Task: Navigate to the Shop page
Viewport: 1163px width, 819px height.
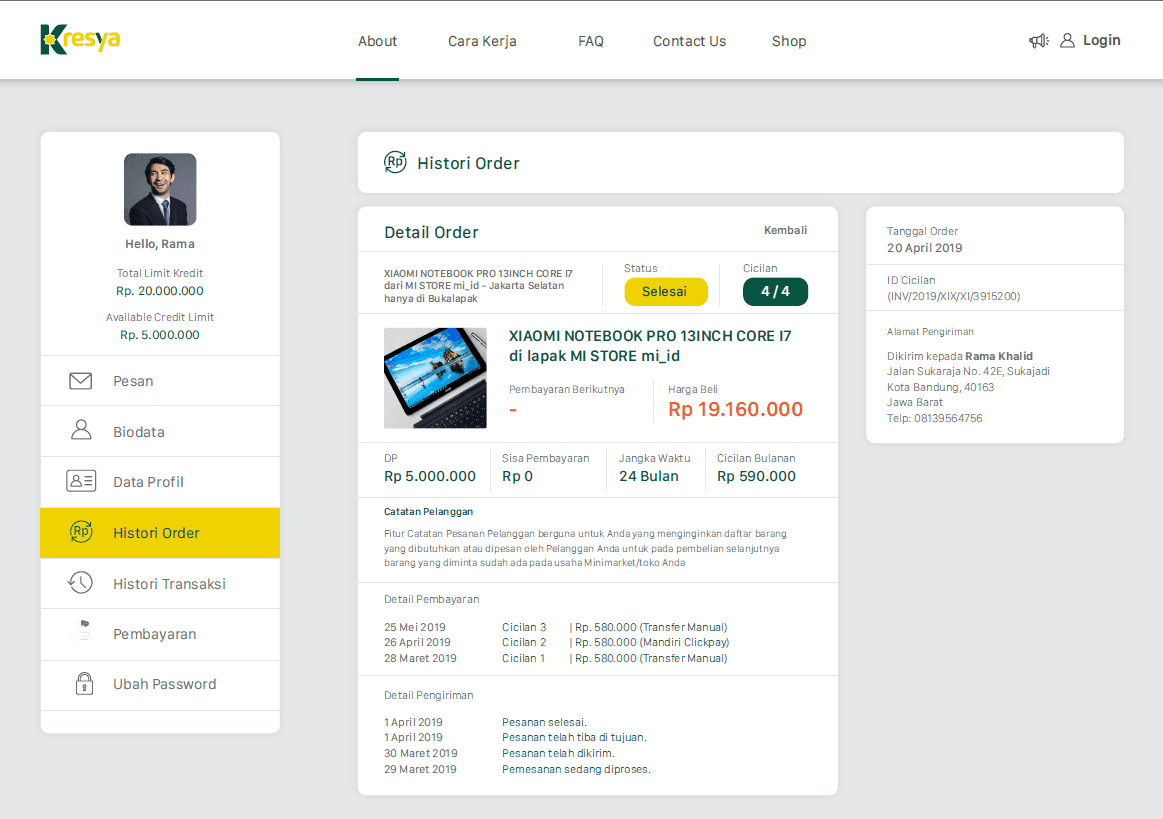Action: tap(788, 41)
